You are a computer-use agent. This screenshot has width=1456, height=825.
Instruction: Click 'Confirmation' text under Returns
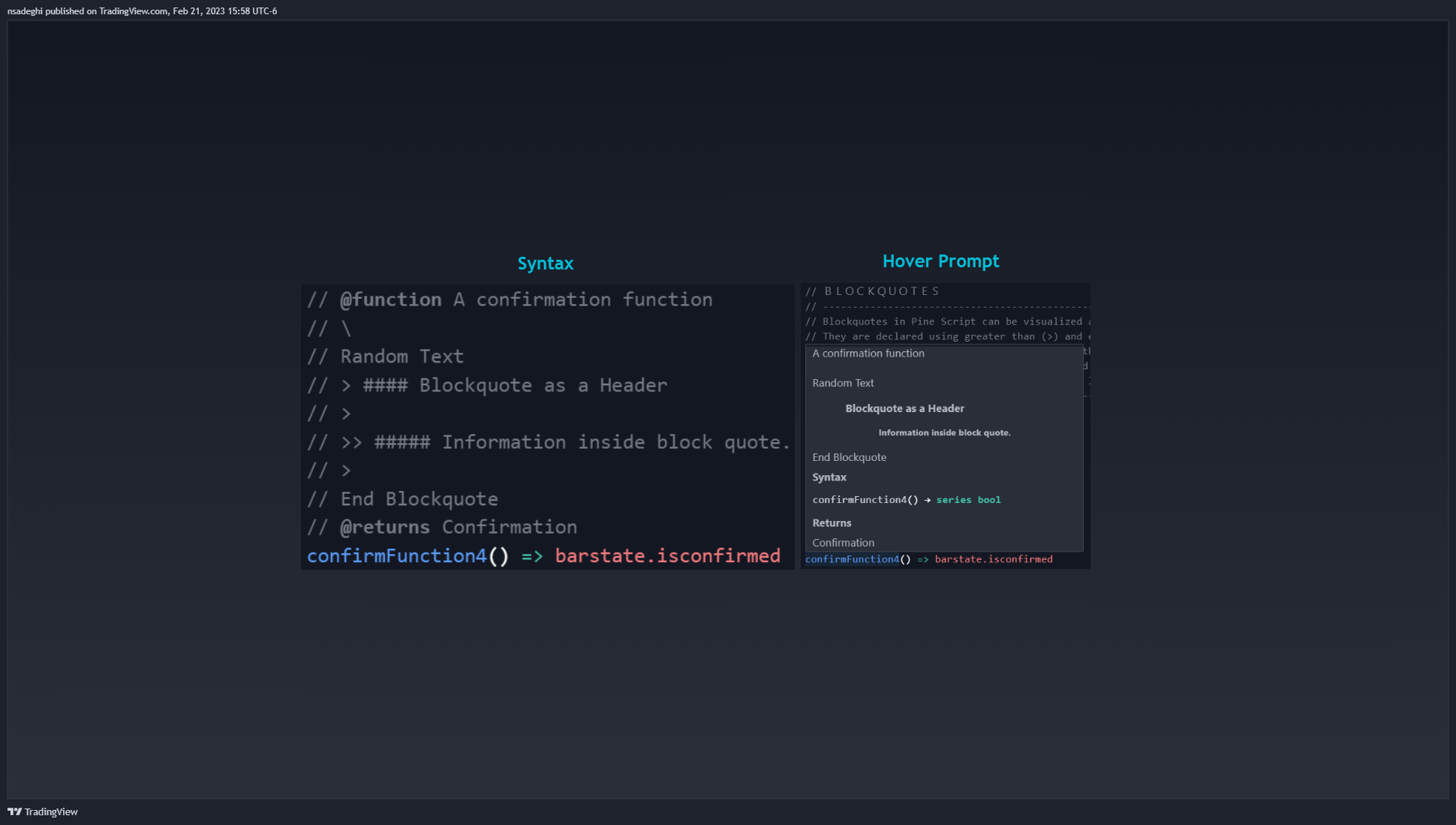click(843, 543)
